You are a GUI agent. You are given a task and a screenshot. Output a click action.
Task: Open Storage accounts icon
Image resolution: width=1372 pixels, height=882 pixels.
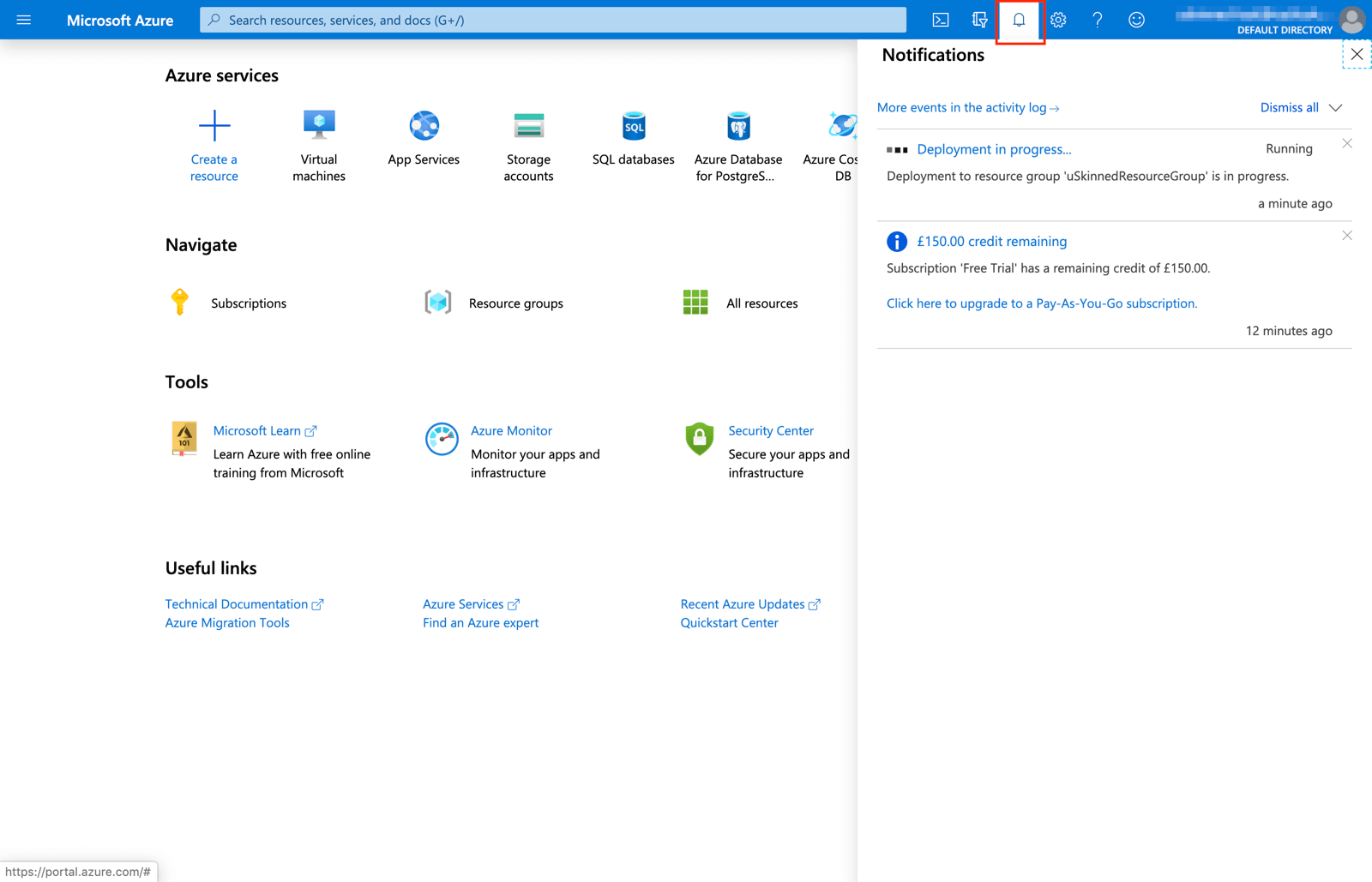pos(528,126)
